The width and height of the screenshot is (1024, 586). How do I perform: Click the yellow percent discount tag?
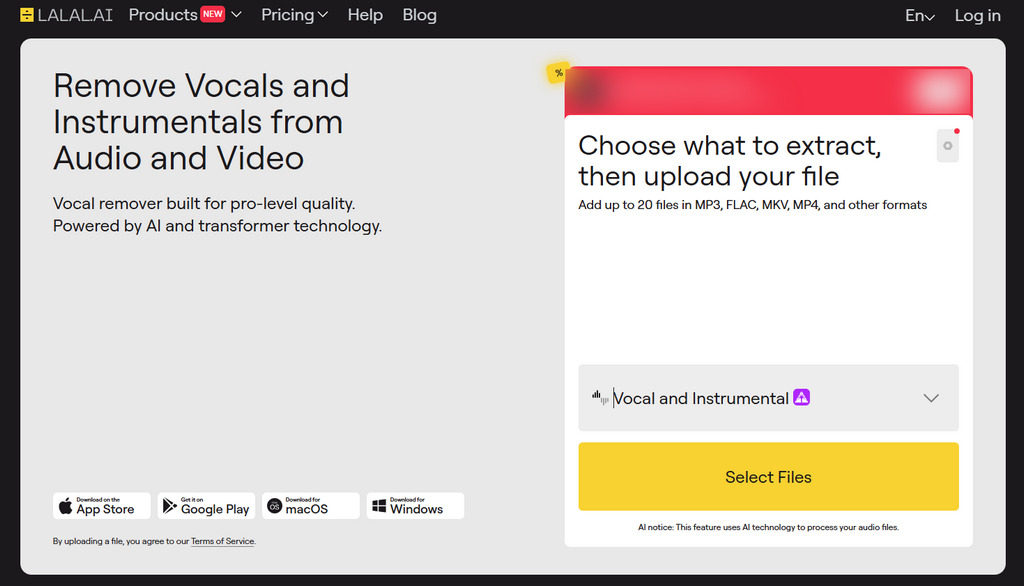pyautogui.click(x=558, y=73)
